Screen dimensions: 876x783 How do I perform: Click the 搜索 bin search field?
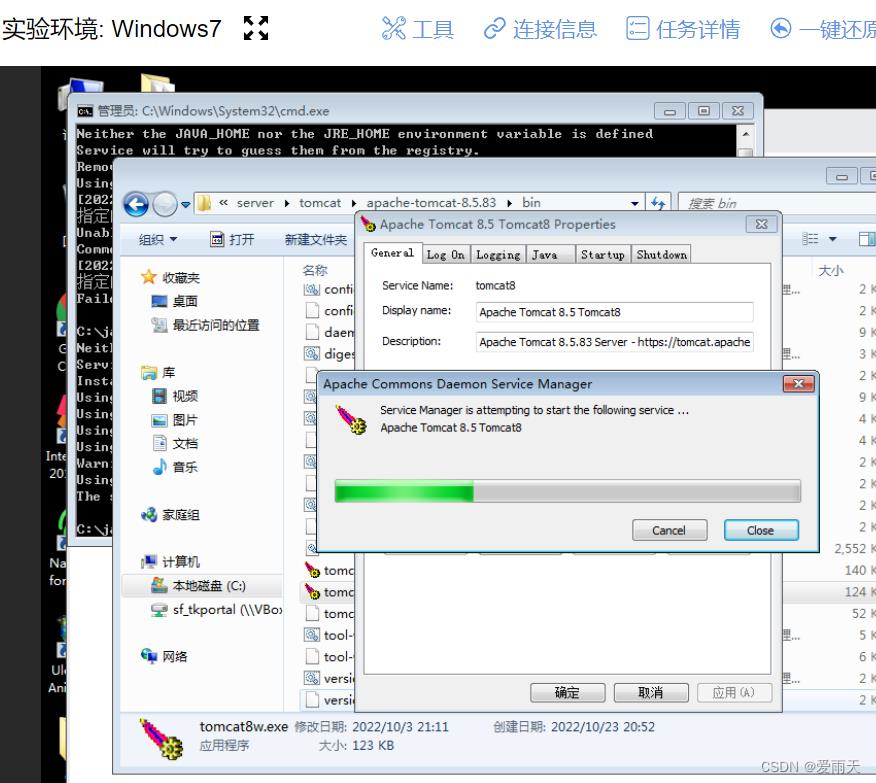pyautogui.click(x=777, y=203)
